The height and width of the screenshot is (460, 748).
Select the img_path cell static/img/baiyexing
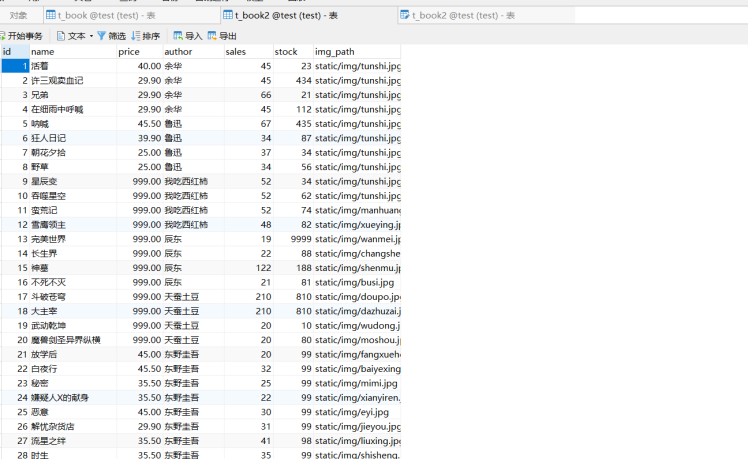[357, 368]
